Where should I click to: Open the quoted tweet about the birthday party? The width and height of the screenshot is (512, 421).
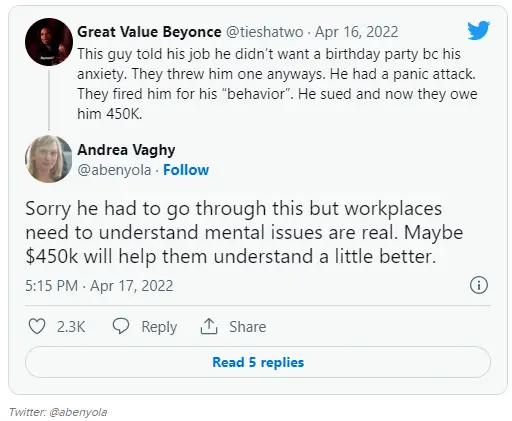click(x=277, y=84)
